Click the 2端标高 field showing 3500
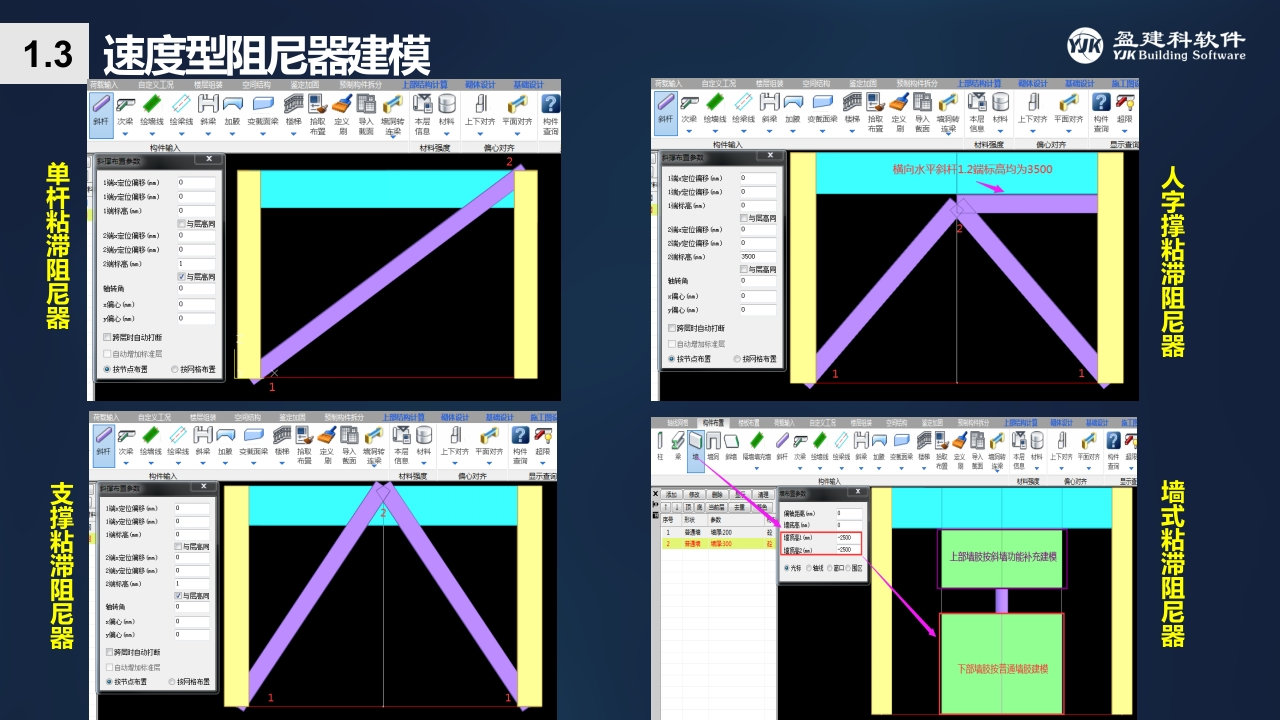Screen dimensions: 1280x720 click(x=757, y=256)
